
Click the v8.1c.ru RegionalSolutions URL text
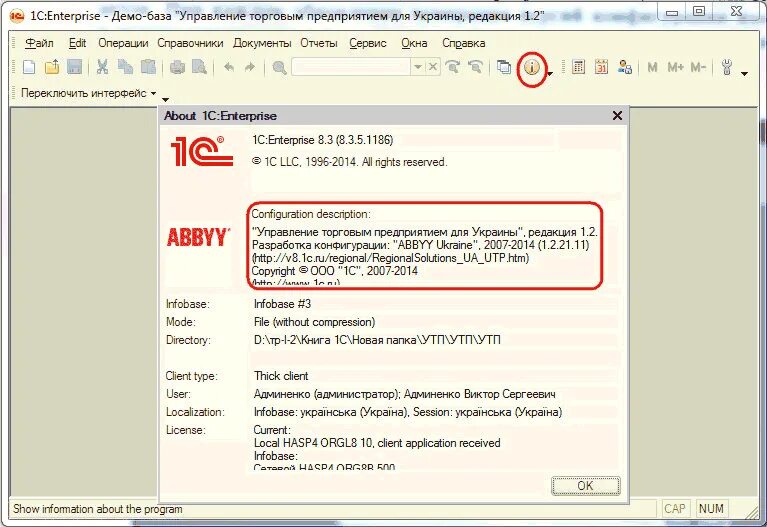coord(390,258)
